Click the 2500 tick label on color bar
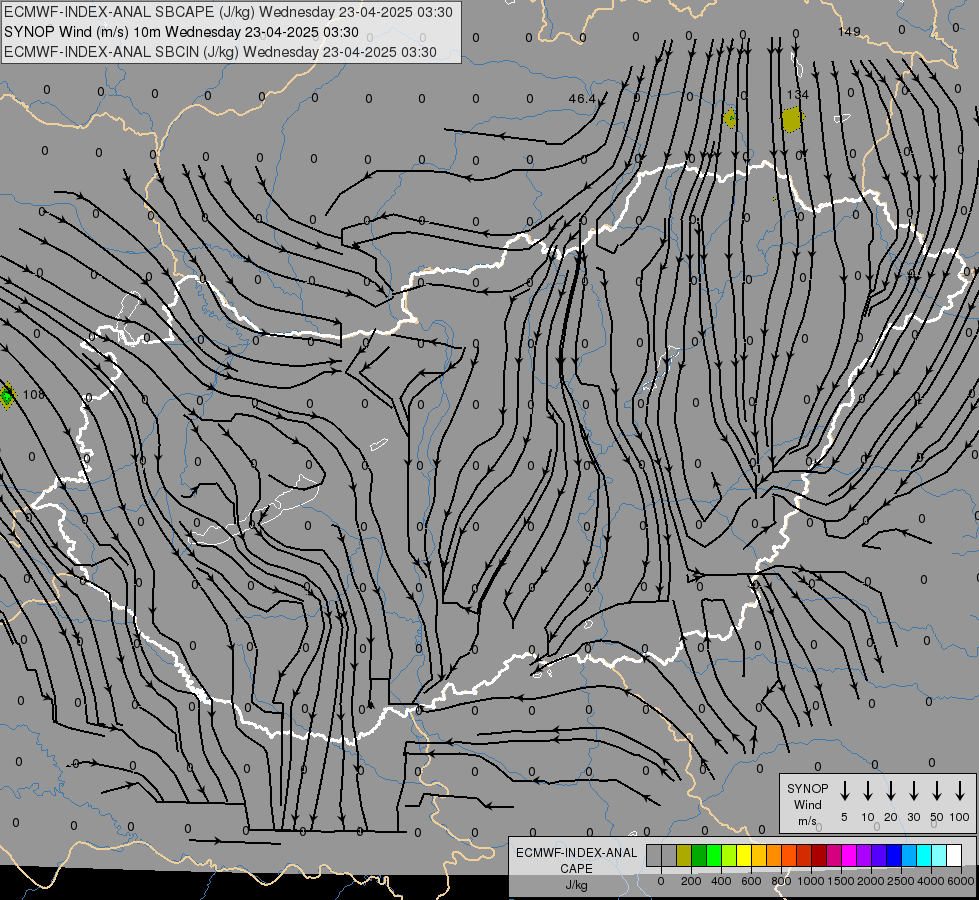 pyautogui.click(x=901, y=881)
